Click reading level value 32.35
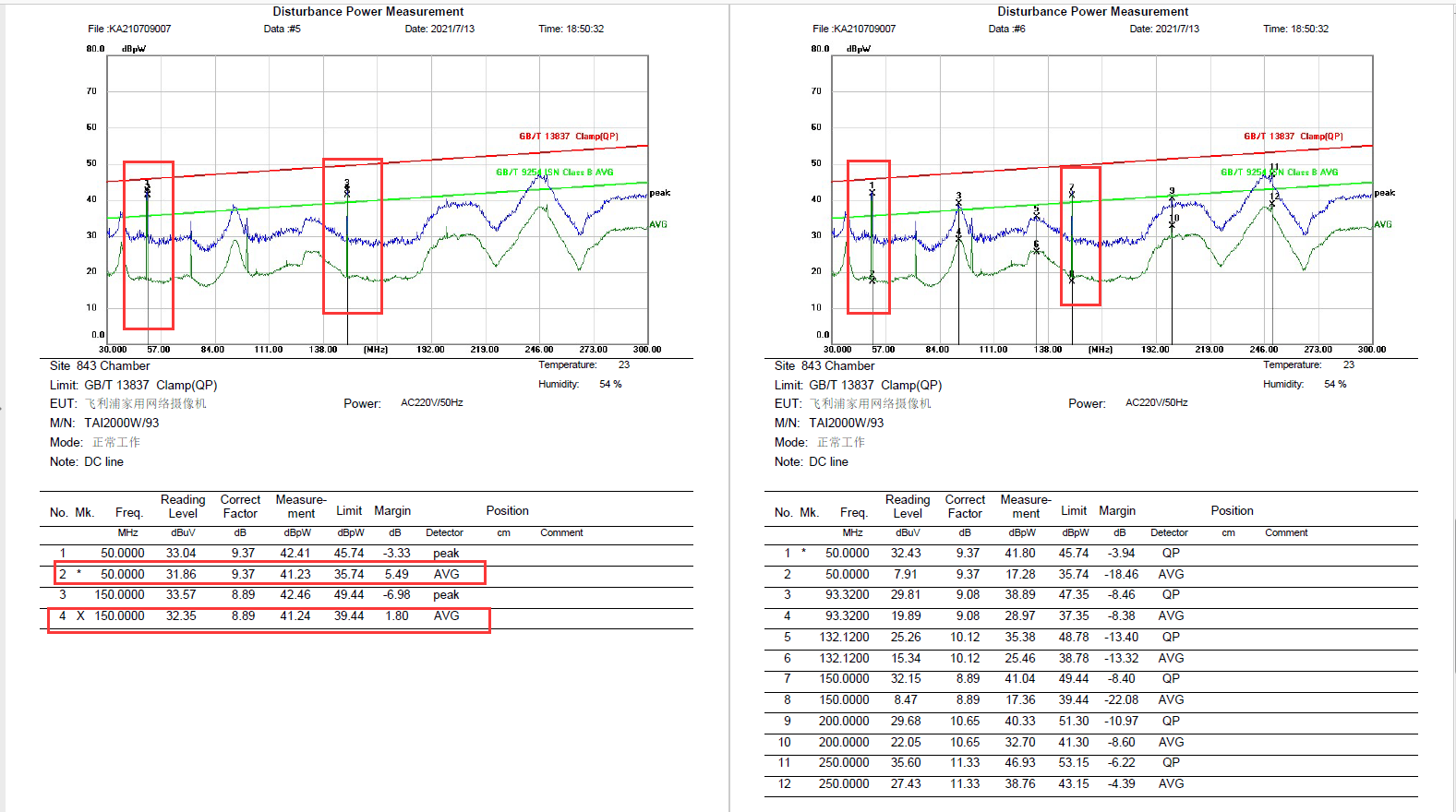 point(181,615)
